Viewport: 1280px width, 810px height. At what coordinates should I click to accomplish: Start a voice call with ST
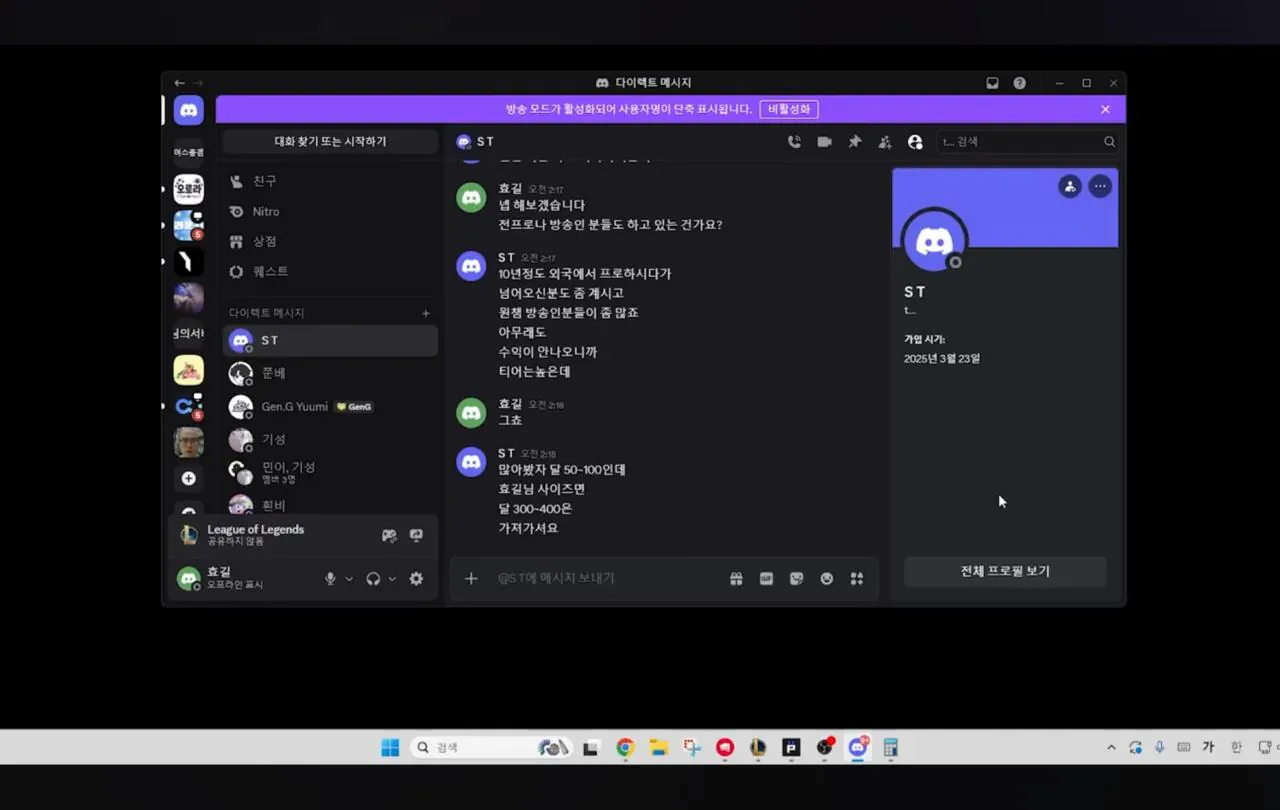coord(794,142)
